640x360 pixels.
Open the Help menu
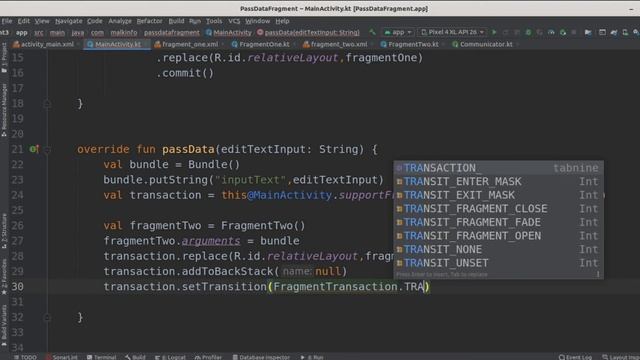(x=282, y=21)
